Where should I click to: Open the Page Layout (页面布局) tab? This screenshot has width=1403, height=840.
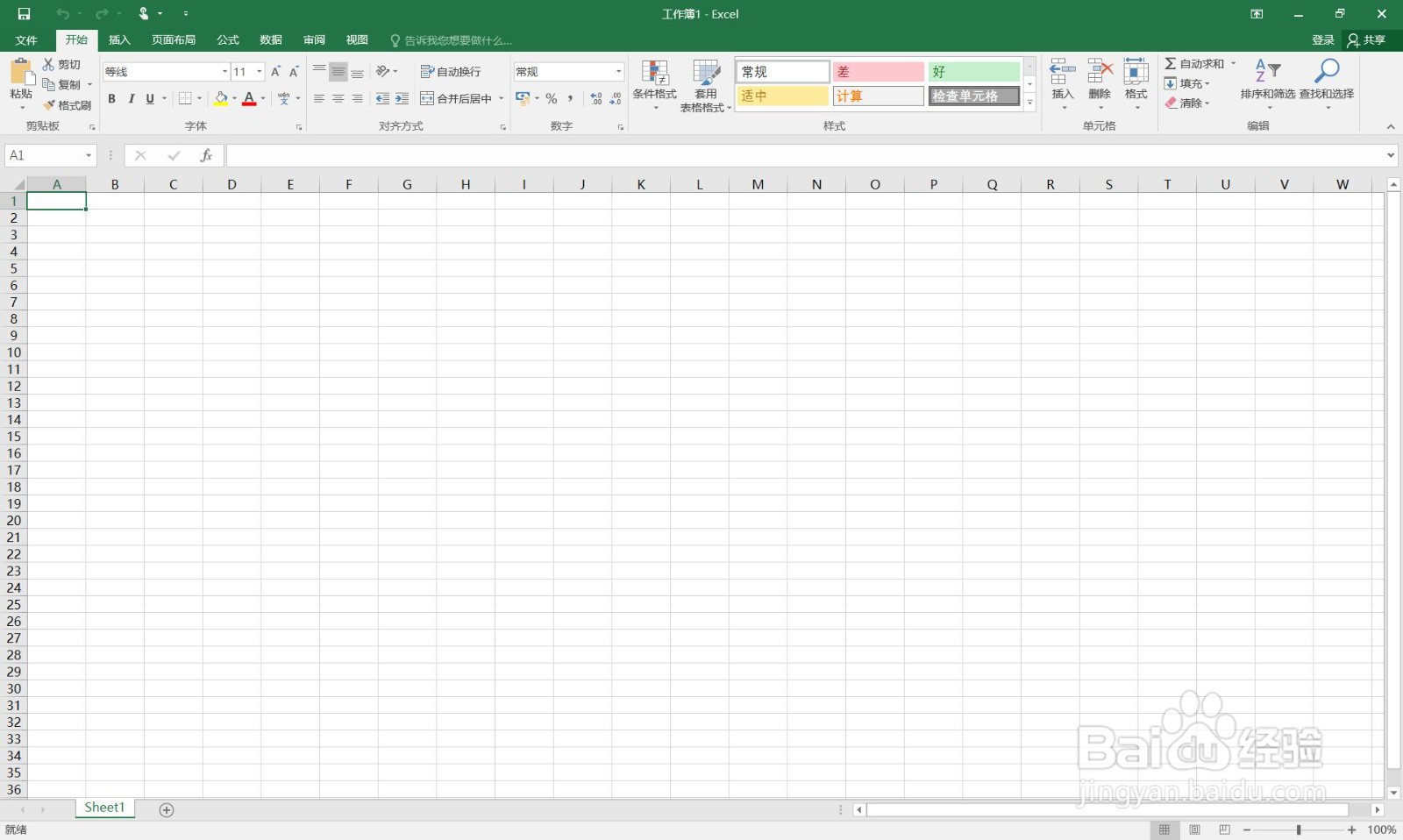coord(174,40)
